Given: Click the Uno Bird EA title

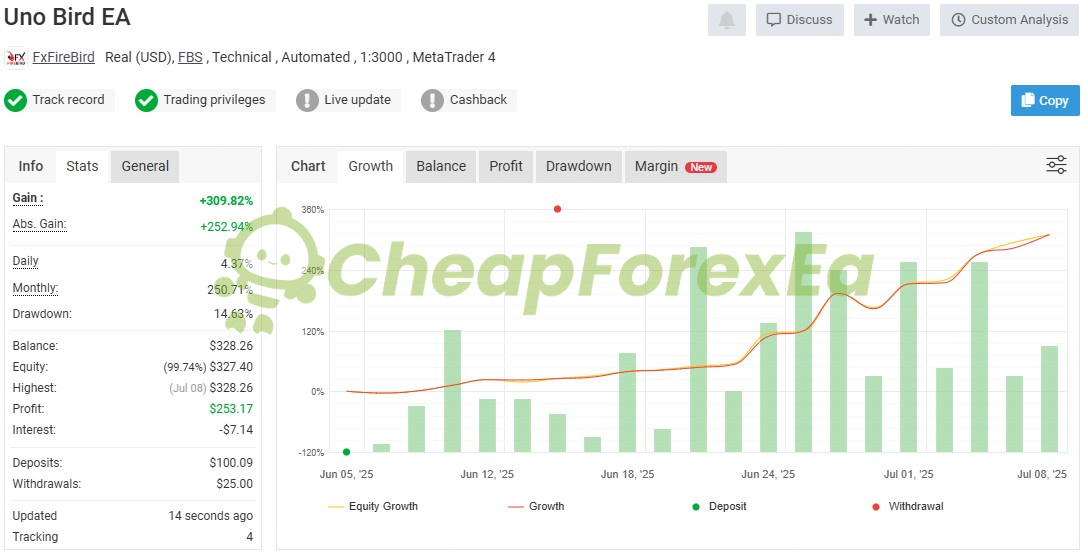Looking at the screenshot, I should point(67,17).
